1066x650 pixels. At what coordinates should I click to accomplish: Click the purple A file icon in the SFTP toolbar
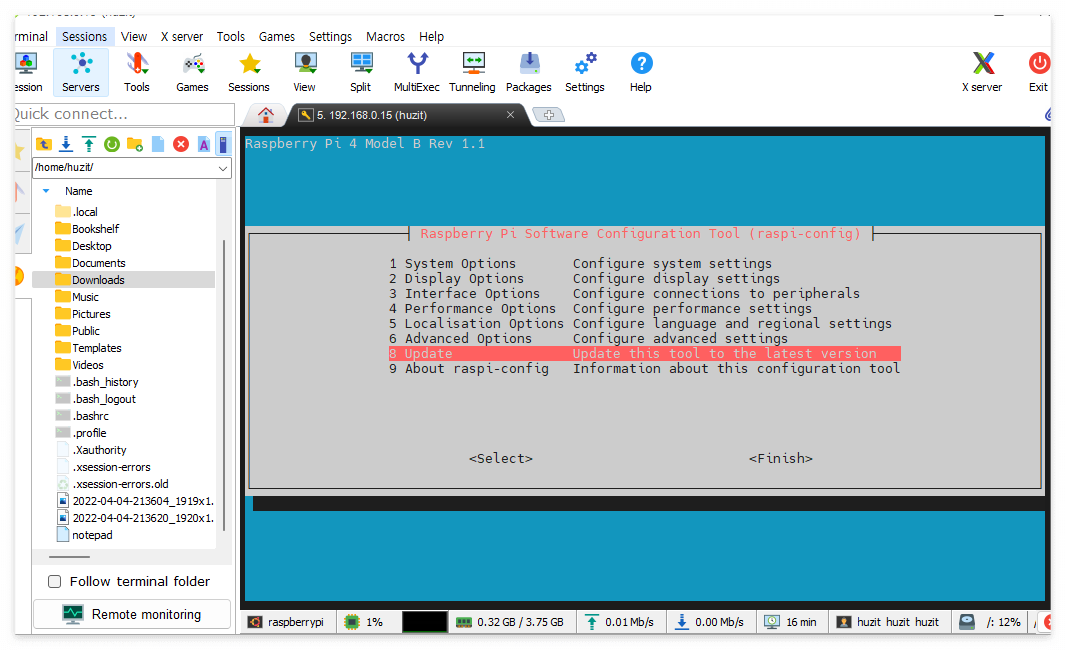pos(203,144)
